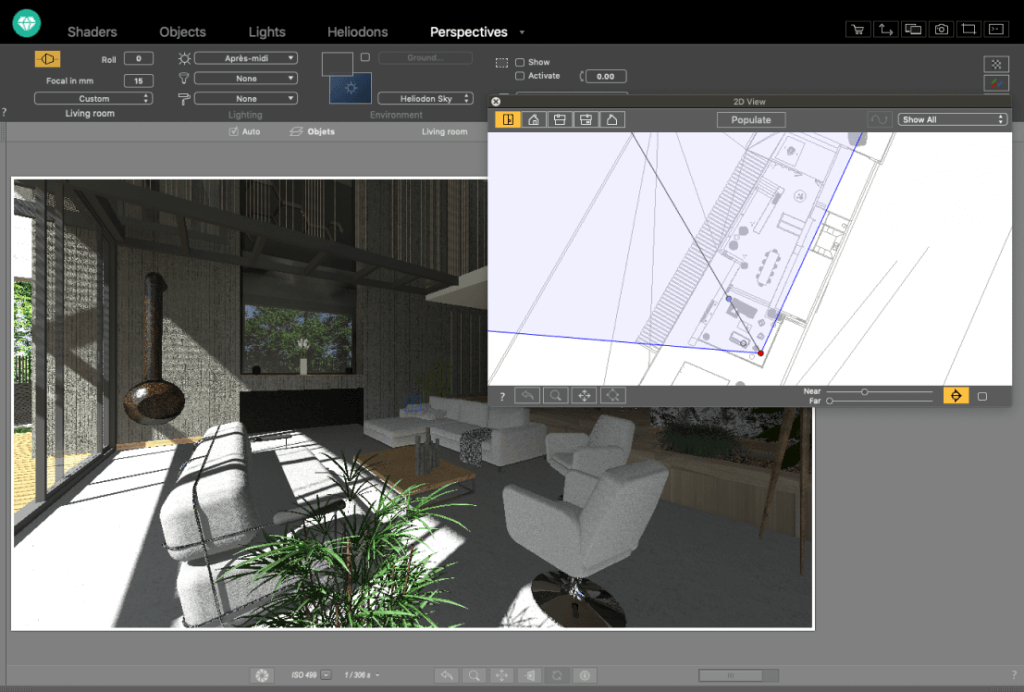Open the Show All dropdown in 2D View

951,119
